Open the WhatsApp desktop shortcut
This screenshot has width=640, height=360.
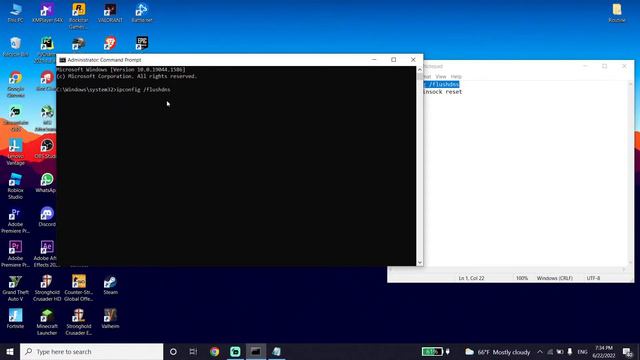point(46,182)
